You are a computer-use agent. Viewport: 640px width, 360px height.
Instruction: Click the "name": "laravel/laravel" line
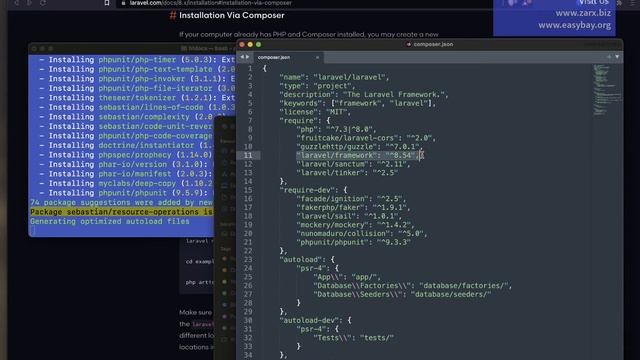(x=334, y=77)
